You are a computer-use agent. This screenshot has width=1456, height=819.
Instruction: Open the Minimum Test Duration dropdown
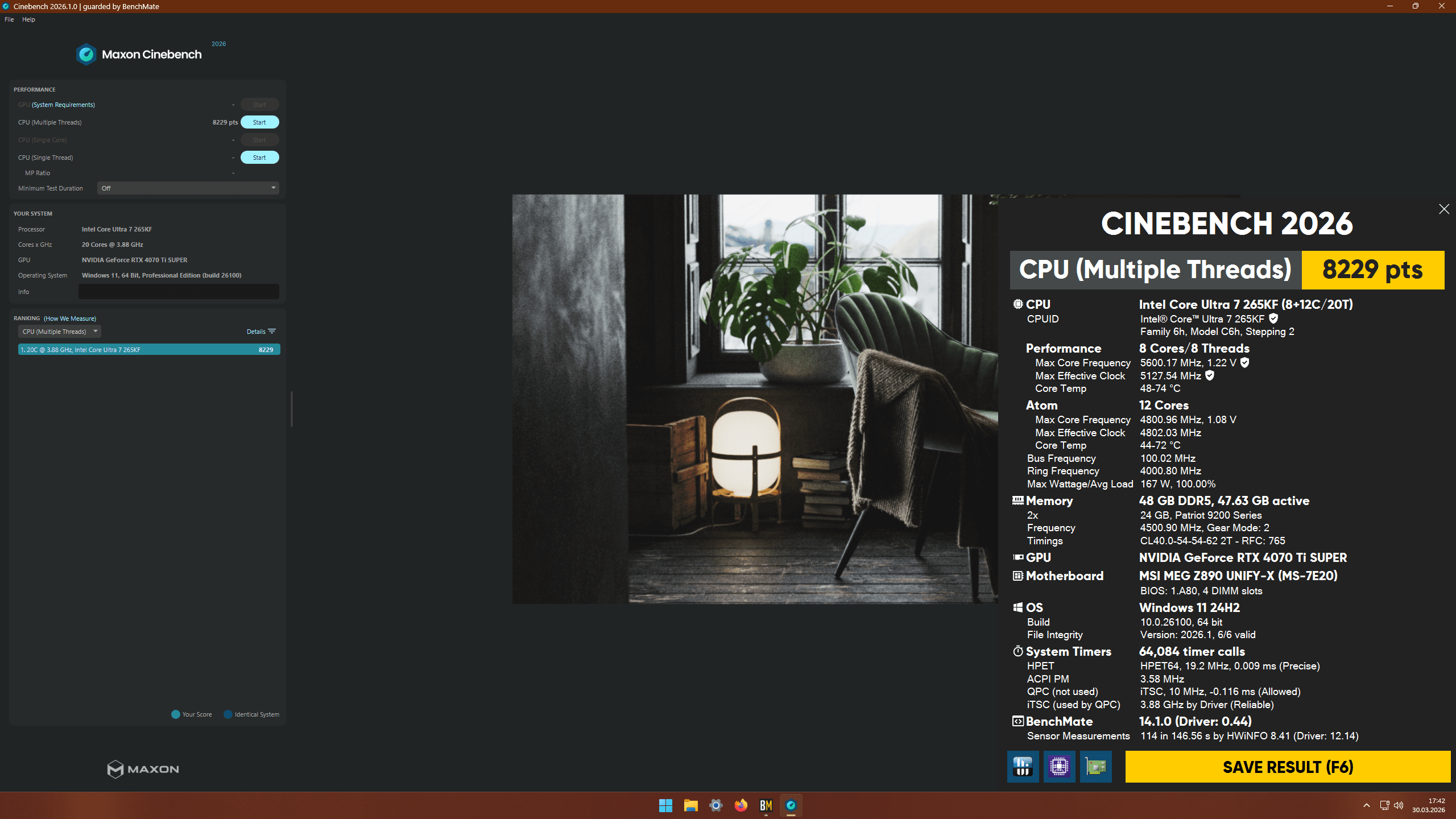(x=188, y=188)
